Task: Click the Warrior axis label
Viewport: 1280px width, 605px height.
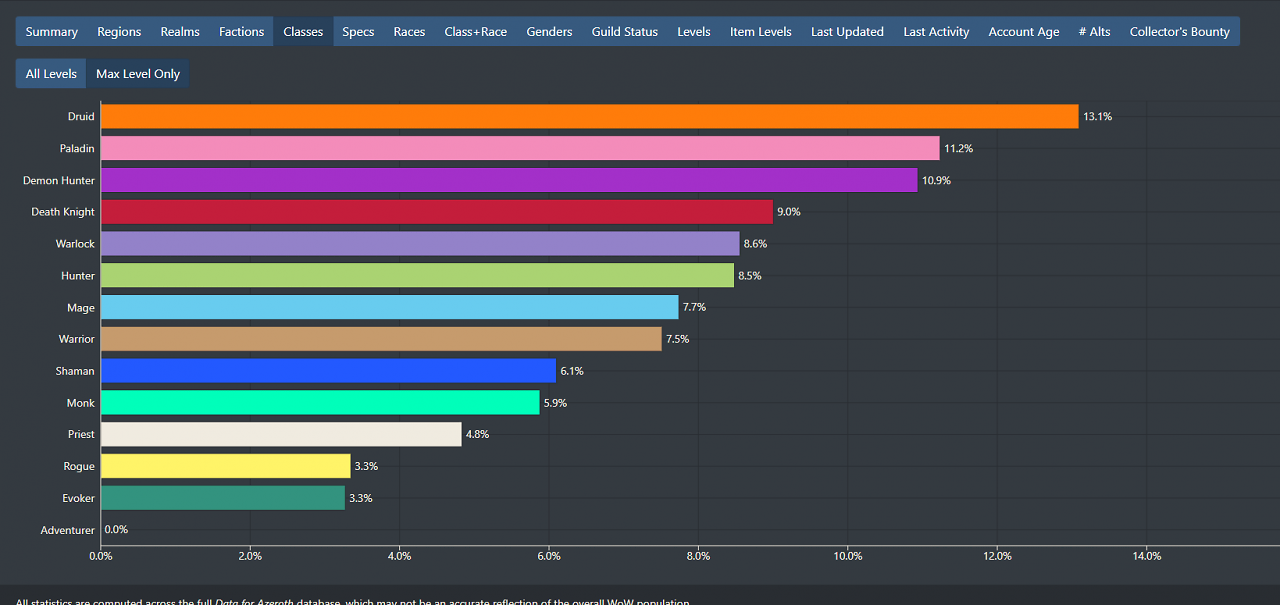Action: 76,339
